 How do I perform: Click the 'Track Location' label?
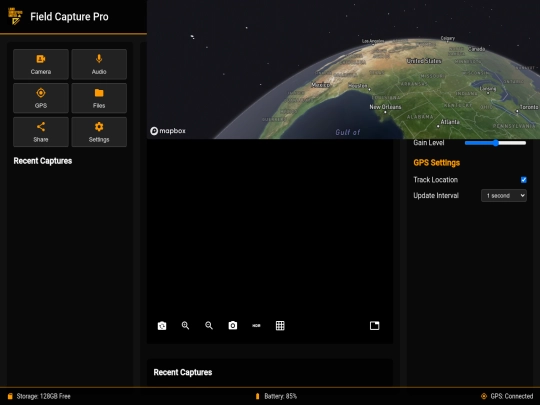pos(435,180)
